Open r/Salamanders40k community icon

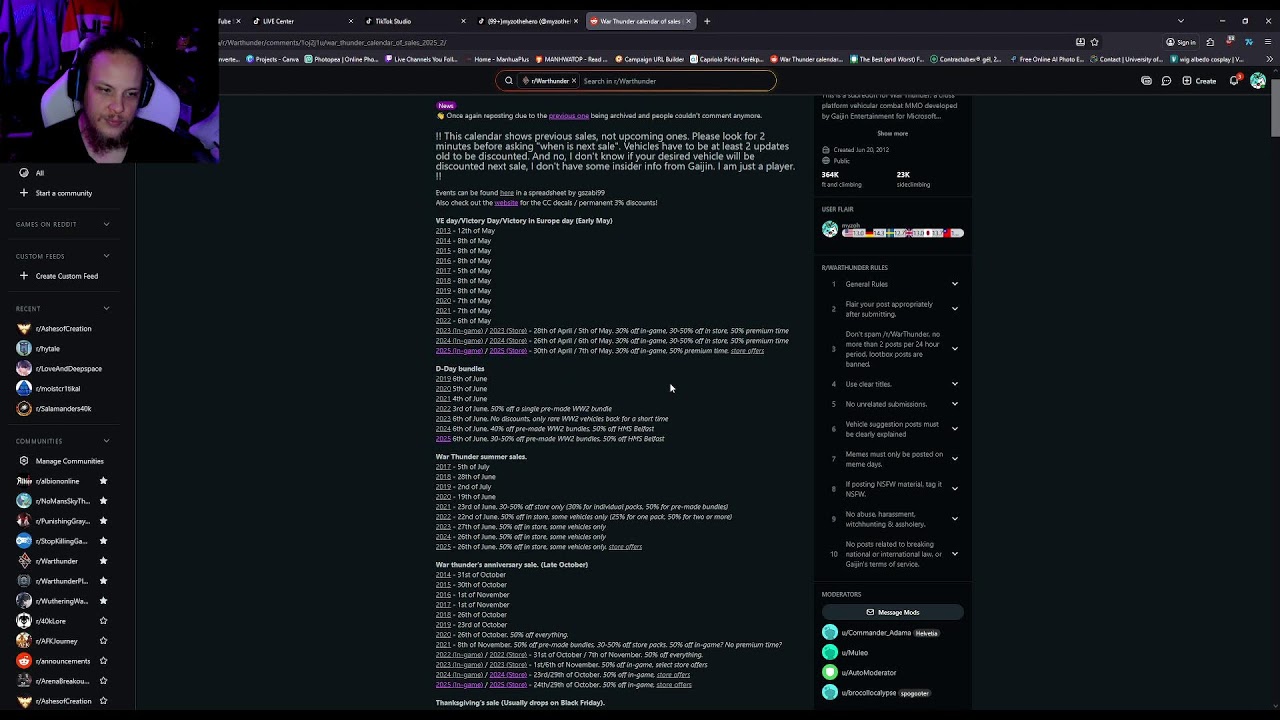[x=24, y=408]
